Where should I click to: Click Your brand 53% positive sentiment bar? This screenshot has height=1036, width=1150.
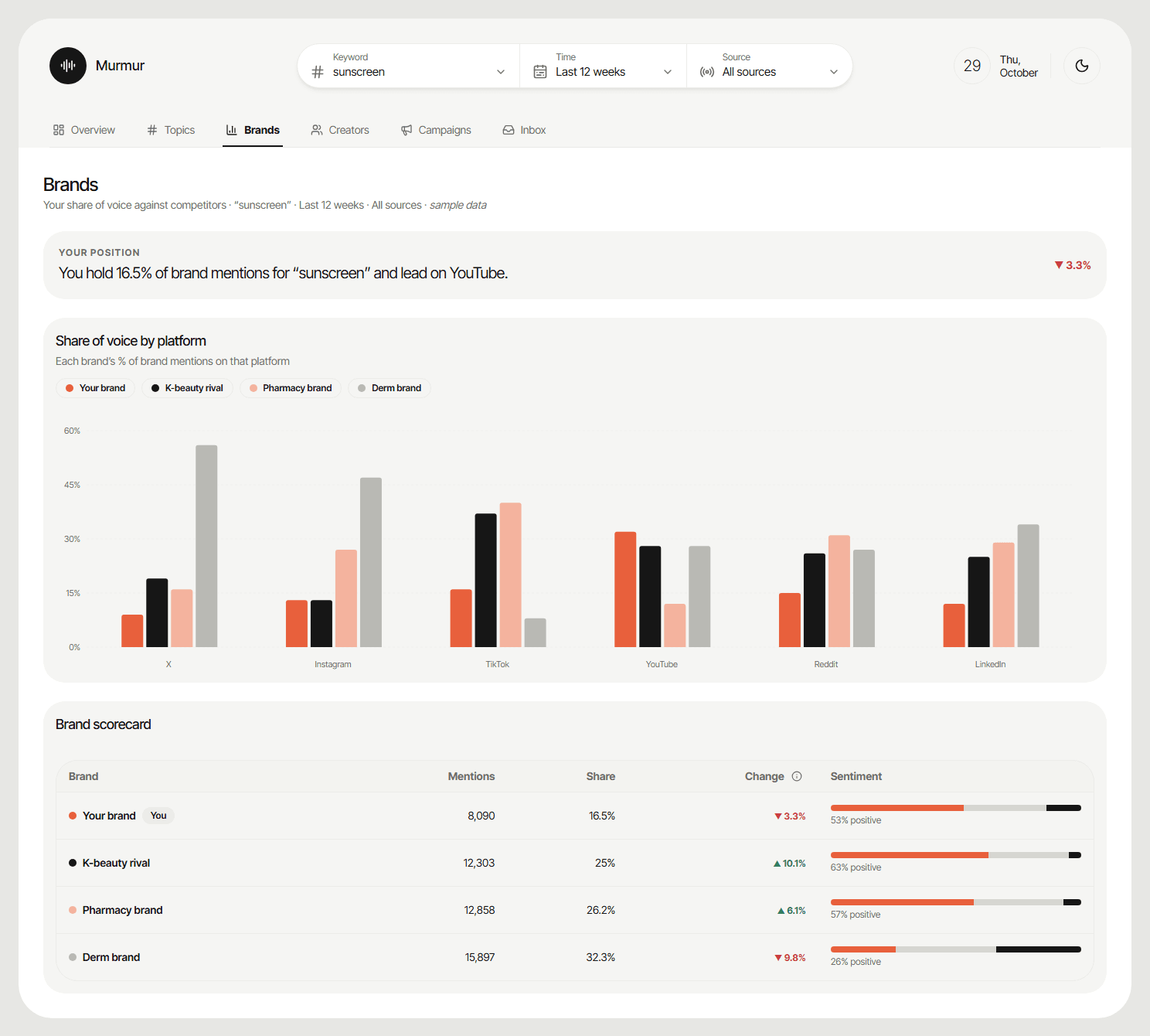coord(956,808)
